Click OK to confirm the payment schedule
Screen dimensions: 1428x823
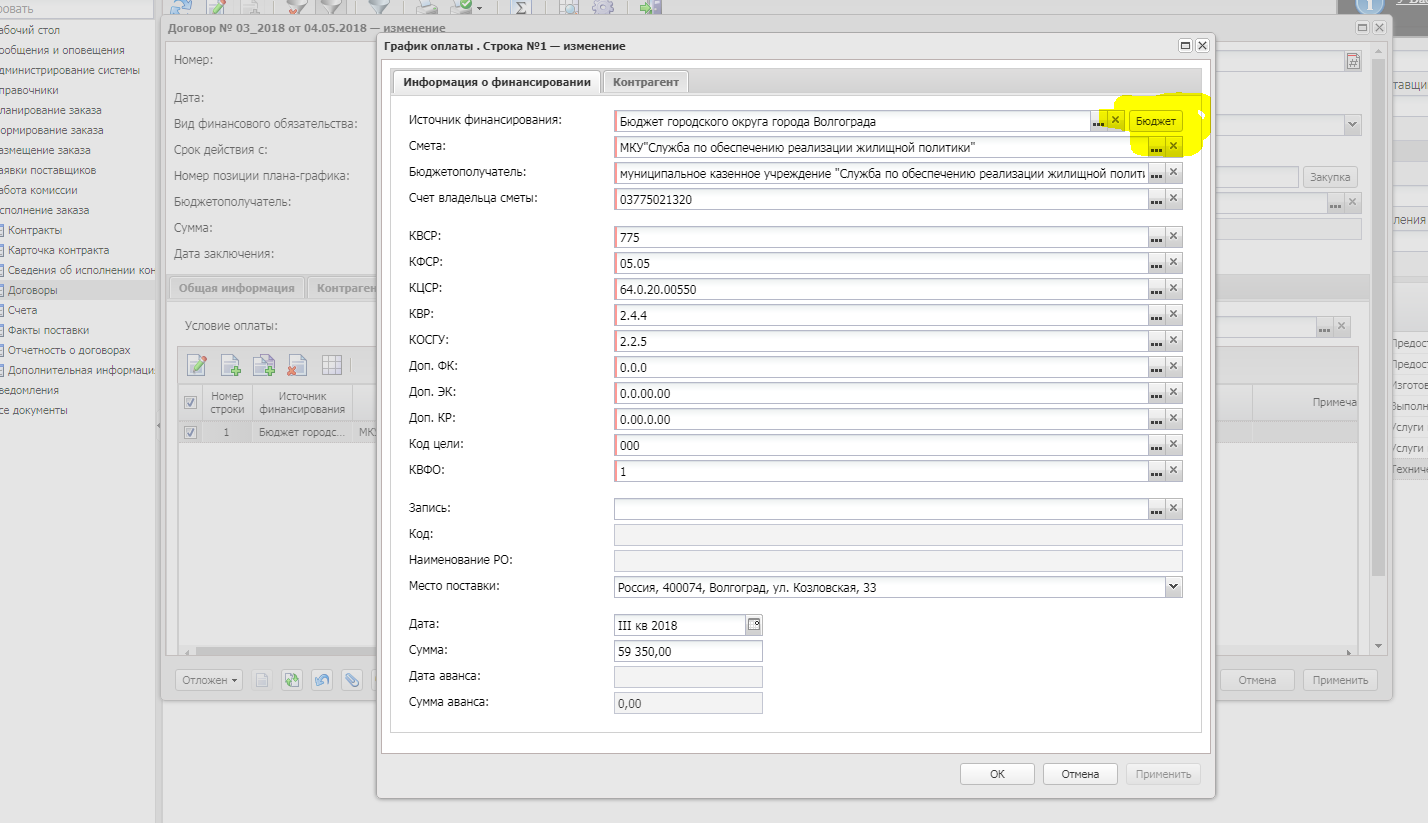coord(997,774)
